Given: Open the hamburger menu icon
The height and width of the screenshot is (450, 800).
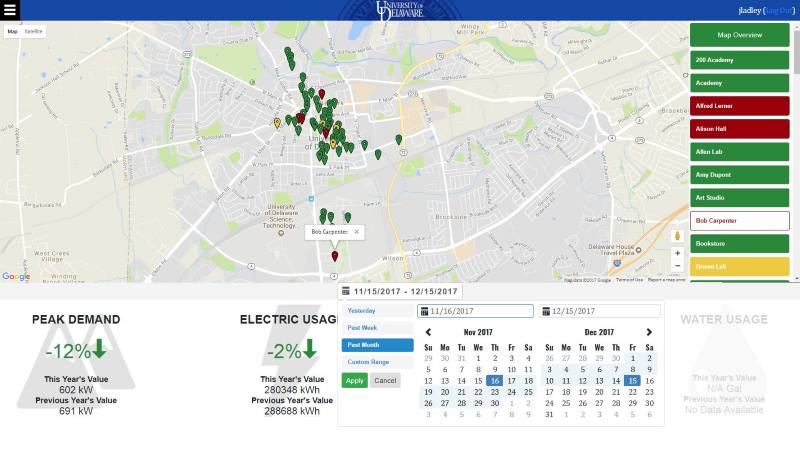Looking at the screenshot, I should 10,10.
